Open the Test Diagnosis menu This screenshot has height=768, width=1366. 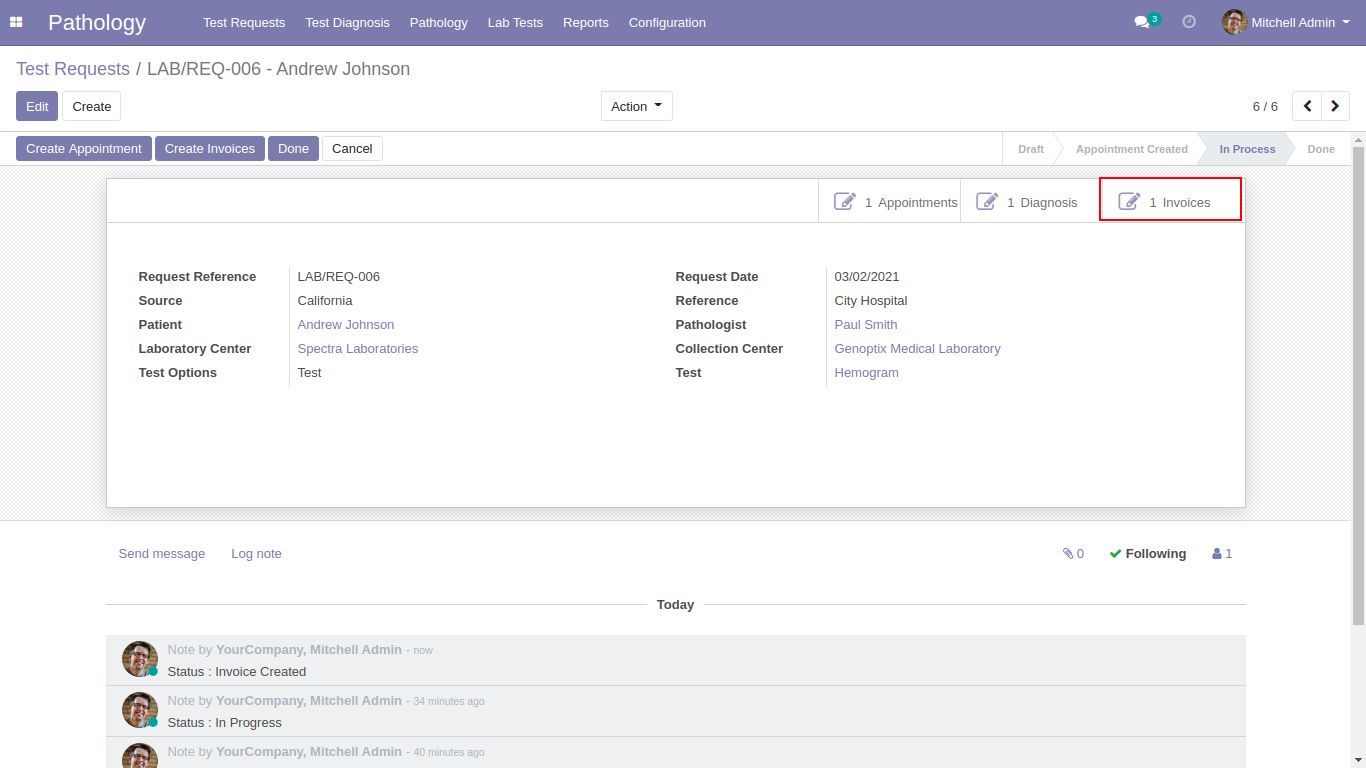(347, 22)
